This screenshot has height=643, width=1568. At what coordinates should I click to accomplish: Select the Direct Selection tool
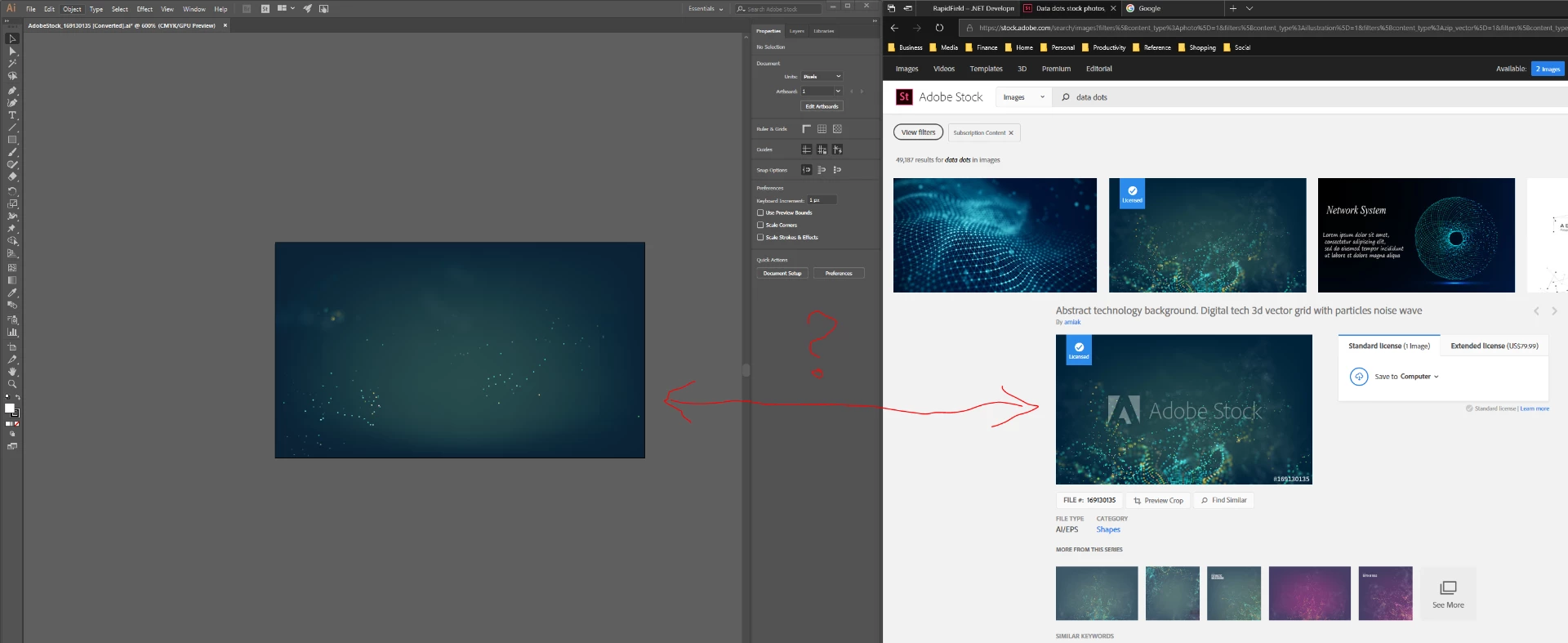pos(12,51)
